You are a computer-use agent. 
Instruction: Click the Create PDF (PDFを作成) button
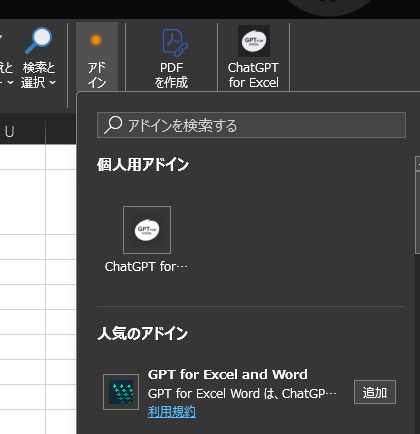click(171, 57)
